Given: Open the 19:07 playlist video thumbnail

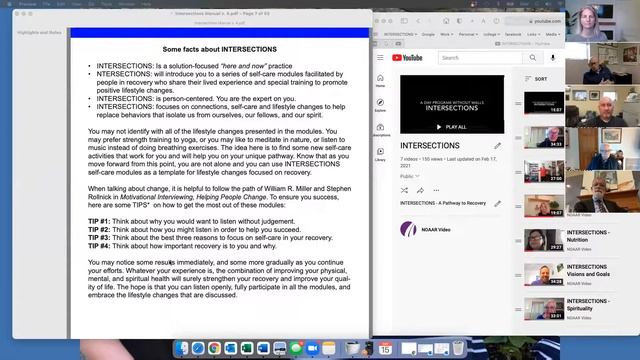Looking at the screenshot, I should point(544,205).
